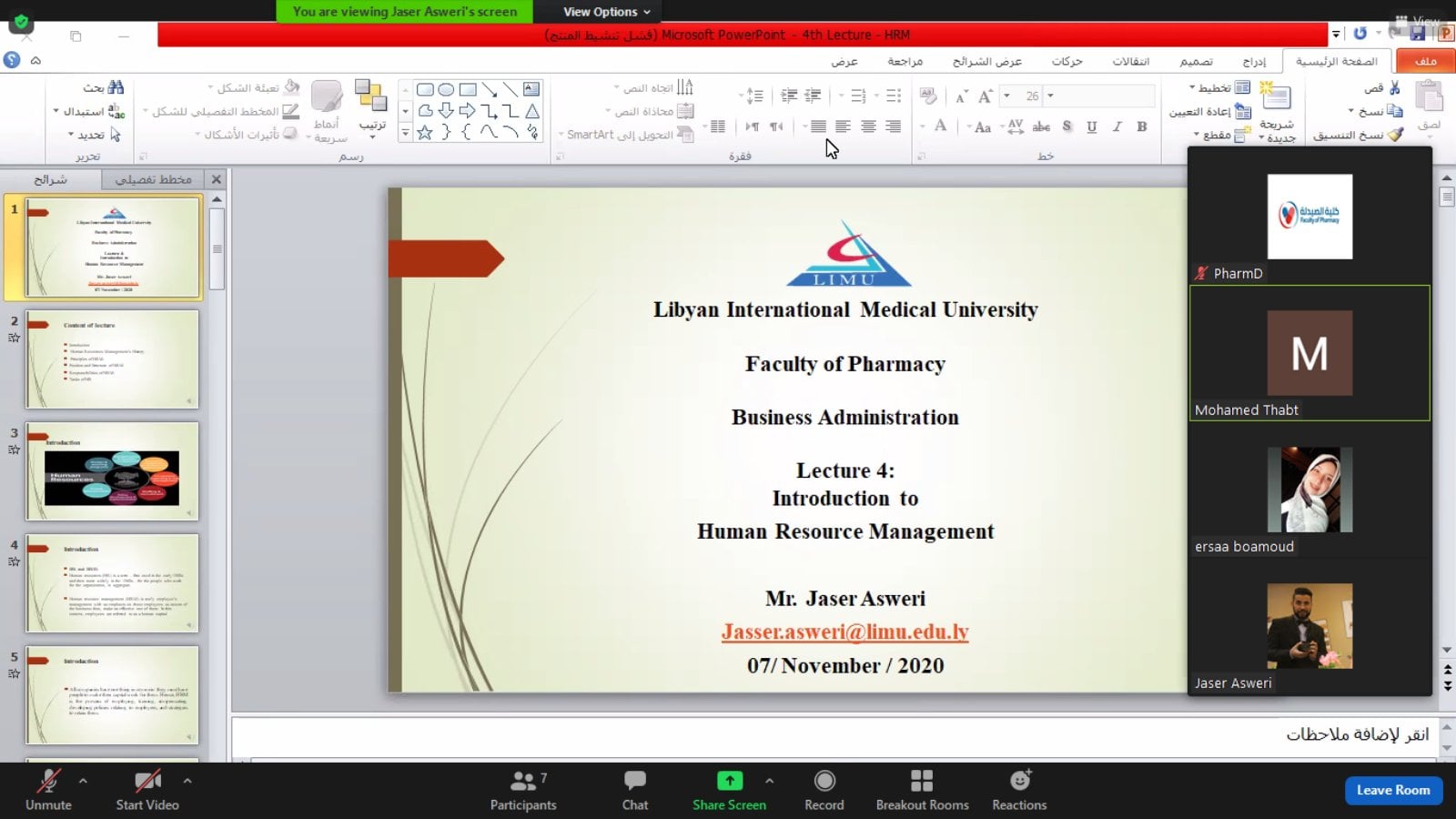Screen dimensions: 1456x819
Task: Select slide 3 thumbnail in slide panel
Action: (112, 471)
